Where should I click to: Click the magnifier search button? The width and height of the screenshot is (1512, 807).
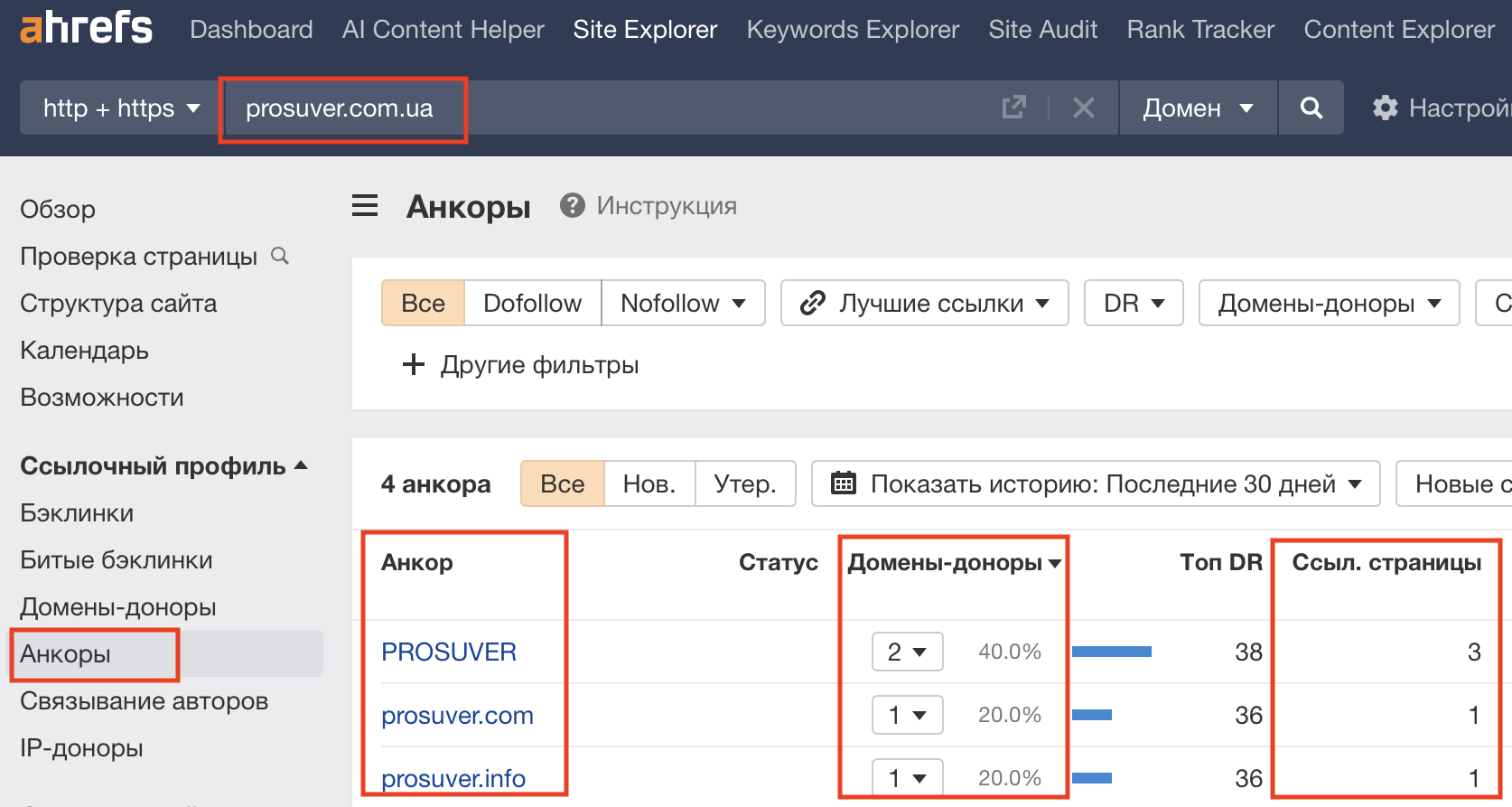[1311, 108]
